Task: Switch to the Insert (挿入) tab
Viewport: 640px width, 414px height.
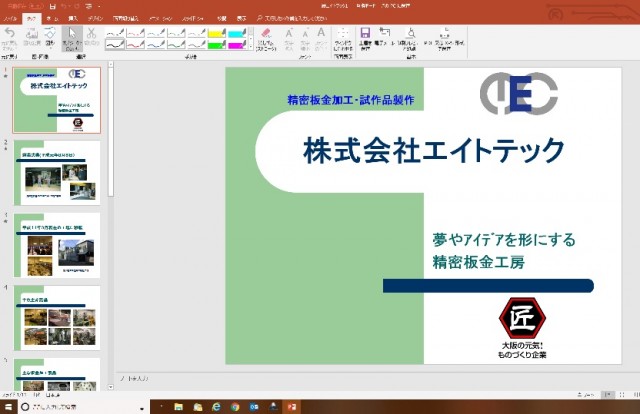Action: point(73,18)
